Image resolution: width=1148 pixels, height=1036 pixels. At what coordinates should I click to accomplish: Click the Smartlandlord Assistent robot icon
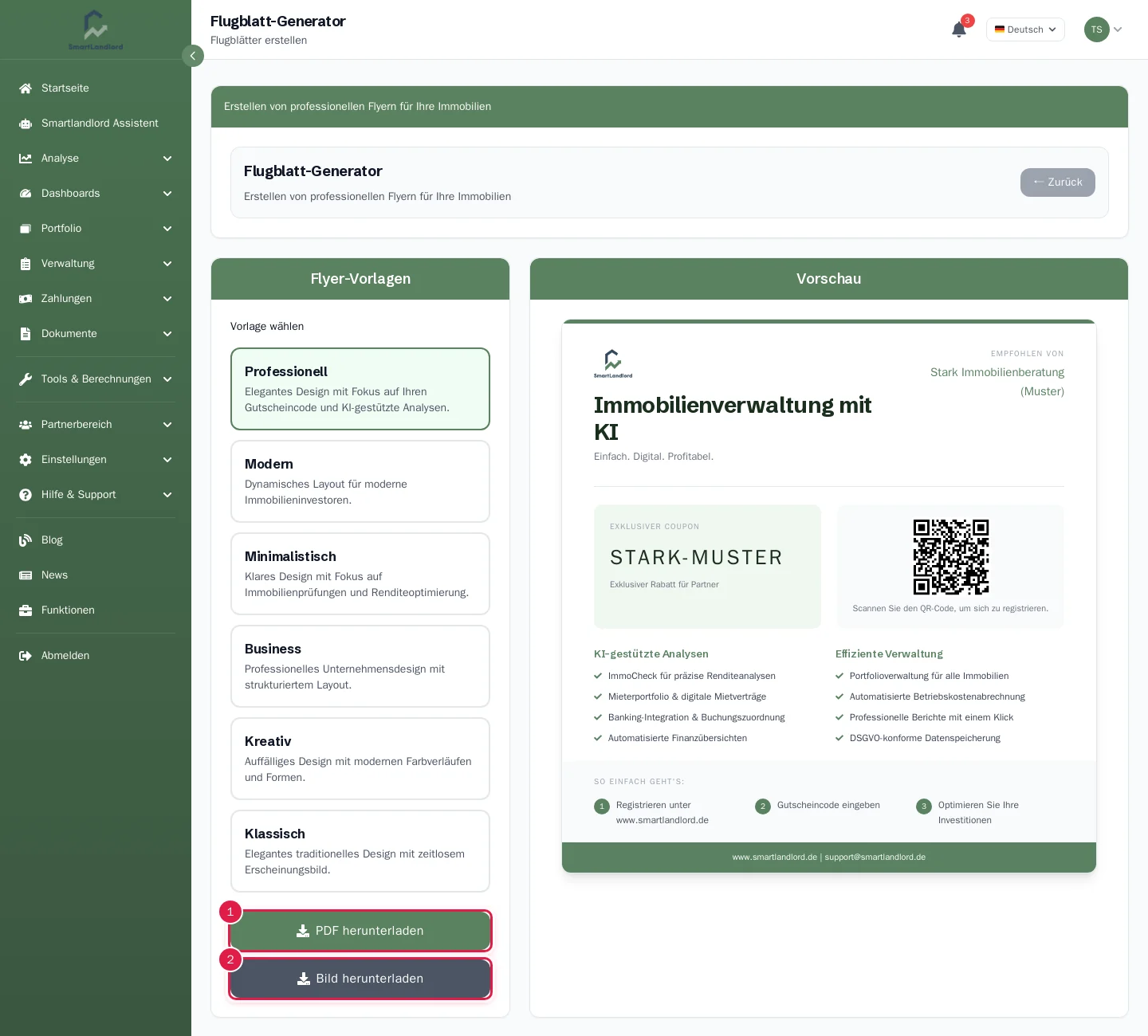[x=26, y=124]
